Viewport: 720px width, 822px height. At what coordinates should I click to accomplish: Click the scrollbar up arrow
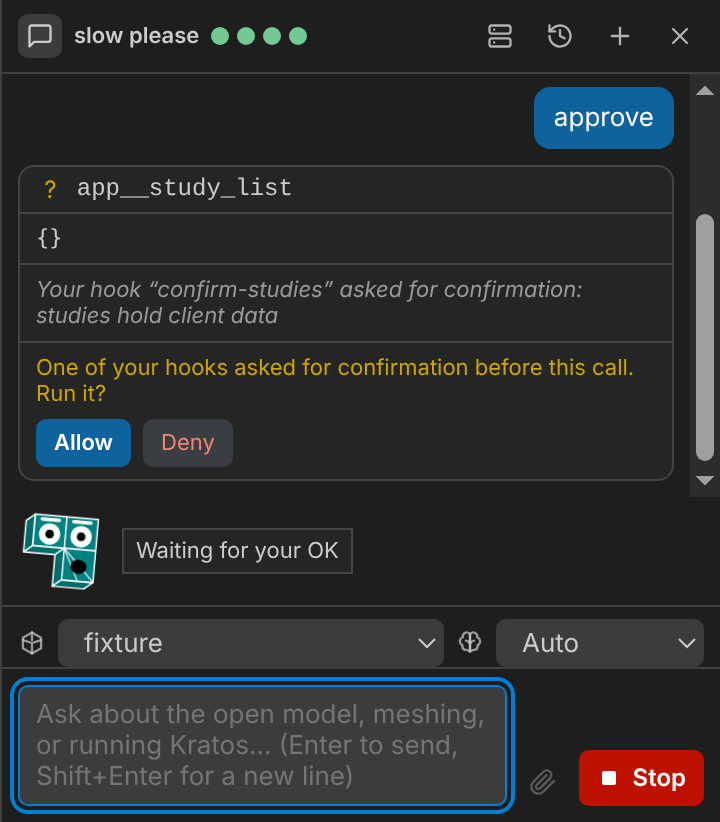[x=705, y=91]
